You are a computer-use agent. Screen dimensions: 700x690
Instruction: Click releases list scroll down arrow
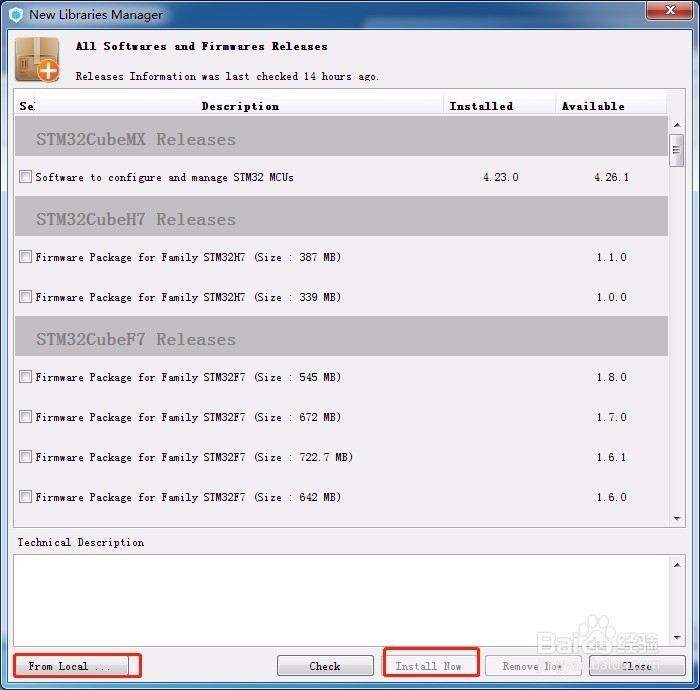(x=677, y=519)
